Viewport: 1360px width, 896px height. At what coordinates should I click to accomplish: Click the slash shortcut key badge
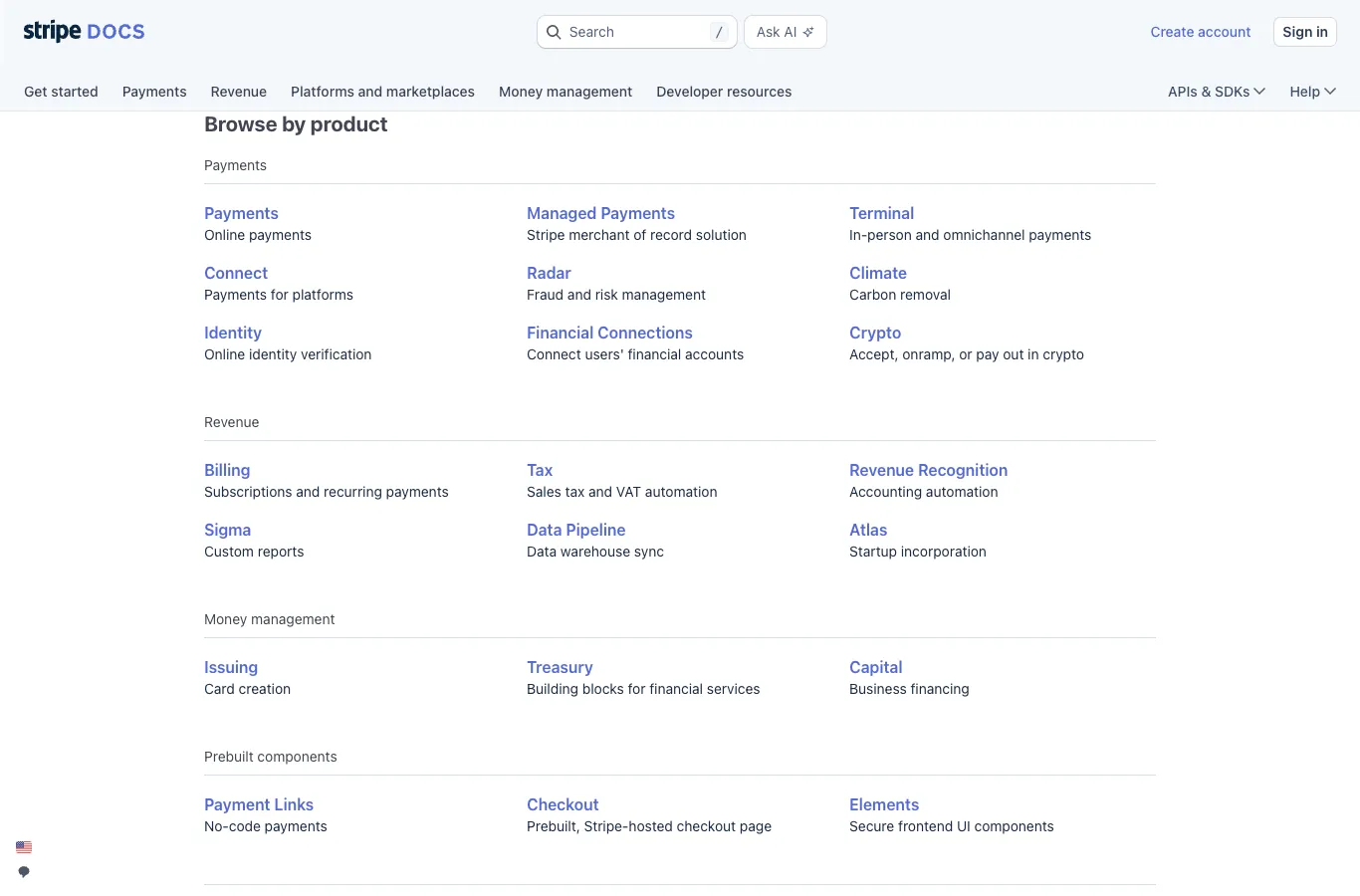click(719, 32)
